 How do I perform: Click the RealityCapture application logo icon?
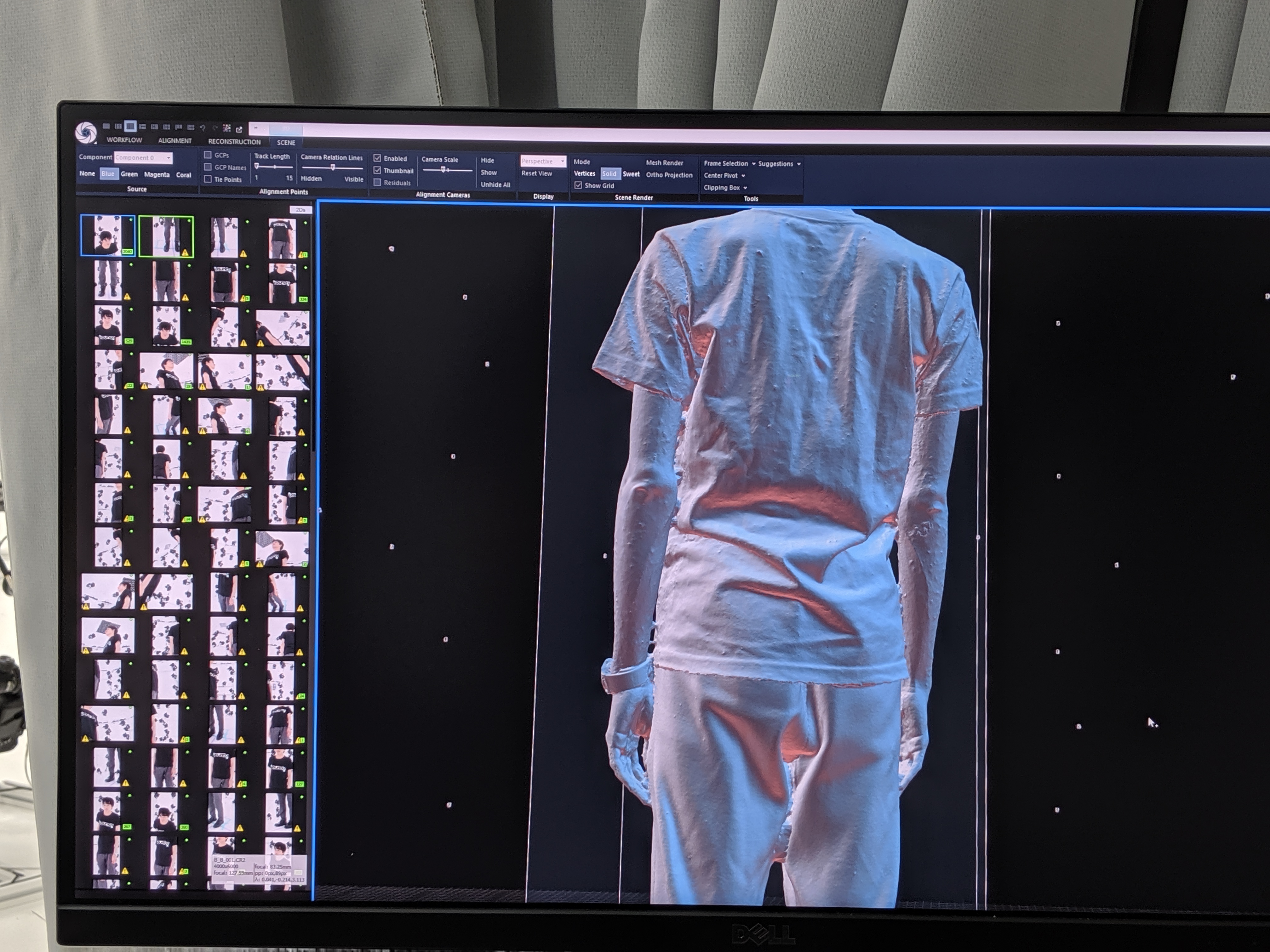tap(86, 133)
